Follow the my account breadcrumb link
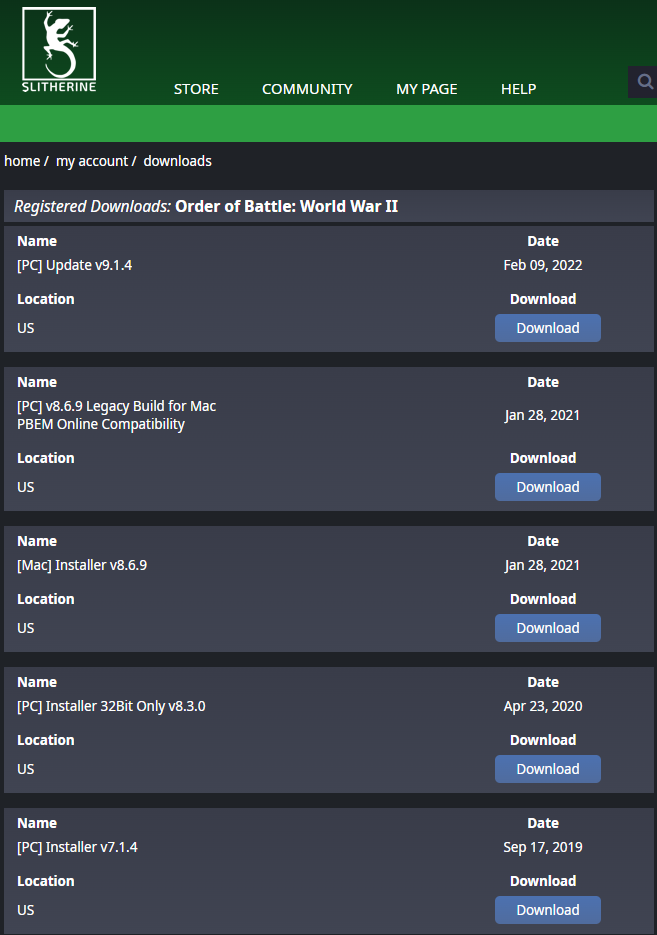Image resolution: width=657 pixels, height=935 pixels. [x=92, y=161]
